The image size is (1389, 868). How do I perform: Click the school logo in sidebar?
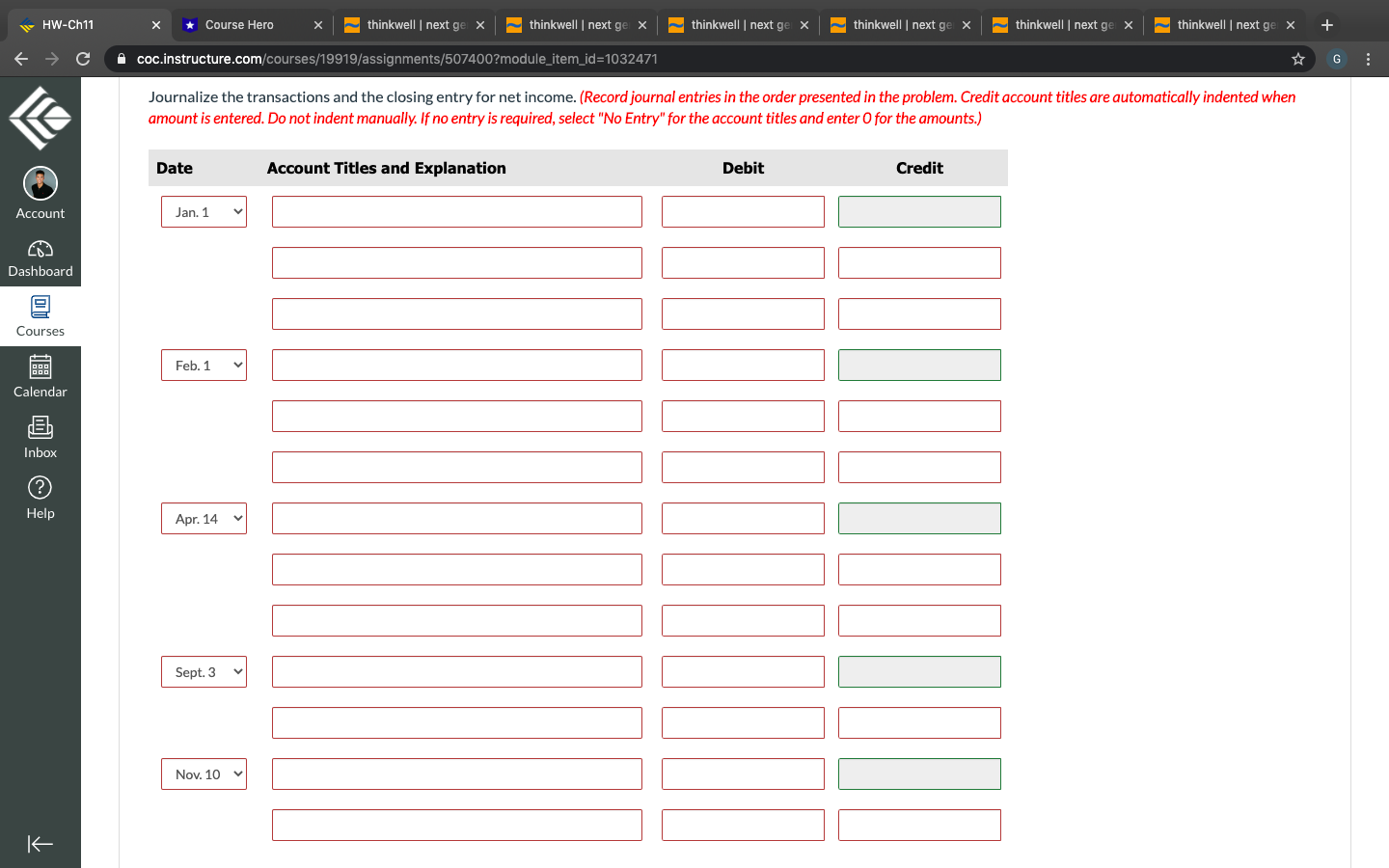point(41,118)
